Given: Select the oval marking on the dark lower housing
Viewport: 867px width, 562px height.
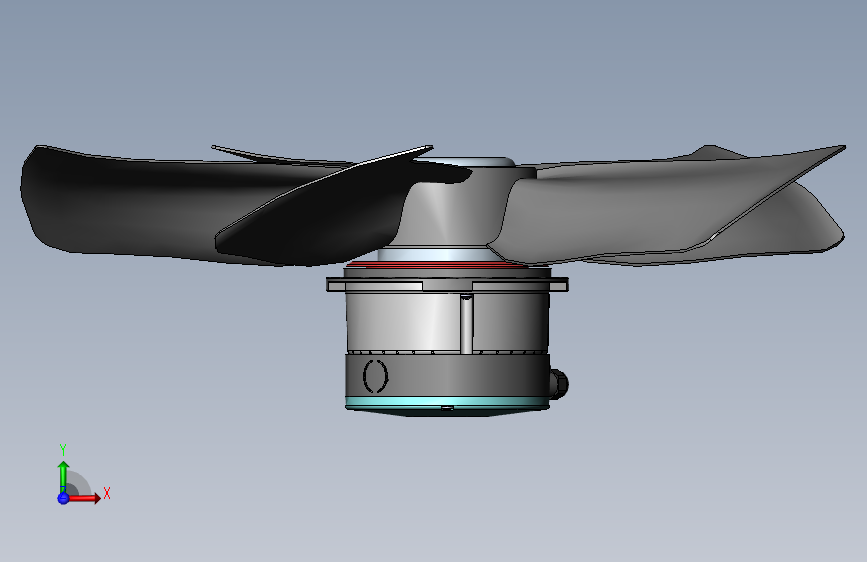Looking at the screenshot, I should [x=375, y=376].
